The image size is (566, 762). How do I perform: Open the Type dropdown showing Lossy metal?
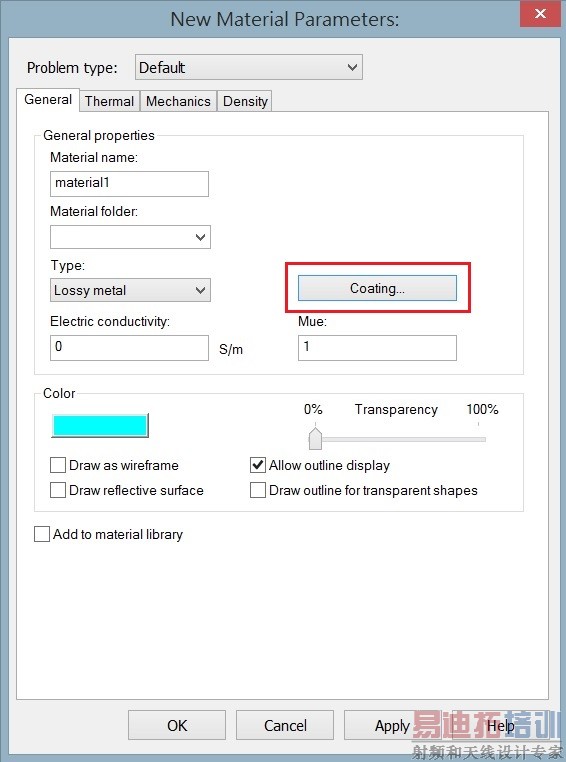point(130,290)
